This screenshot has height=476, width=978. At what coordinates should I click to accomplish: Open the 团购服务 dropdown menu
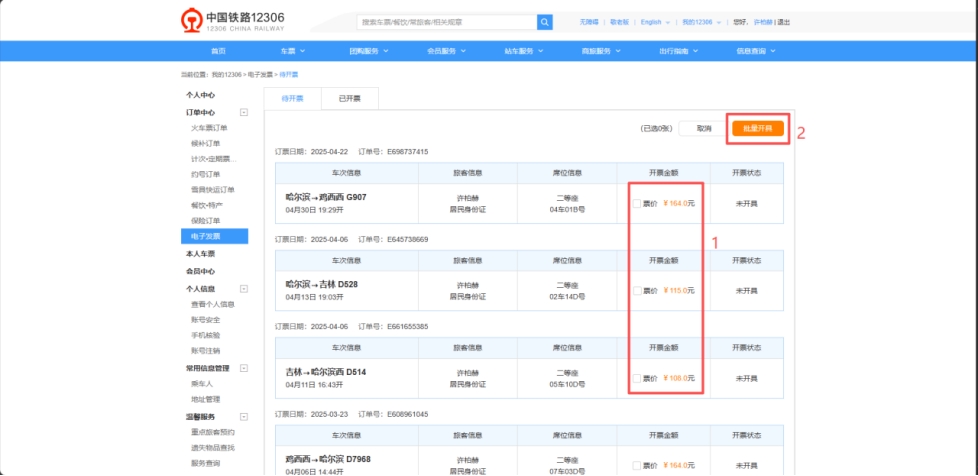[x=369, y=51]
